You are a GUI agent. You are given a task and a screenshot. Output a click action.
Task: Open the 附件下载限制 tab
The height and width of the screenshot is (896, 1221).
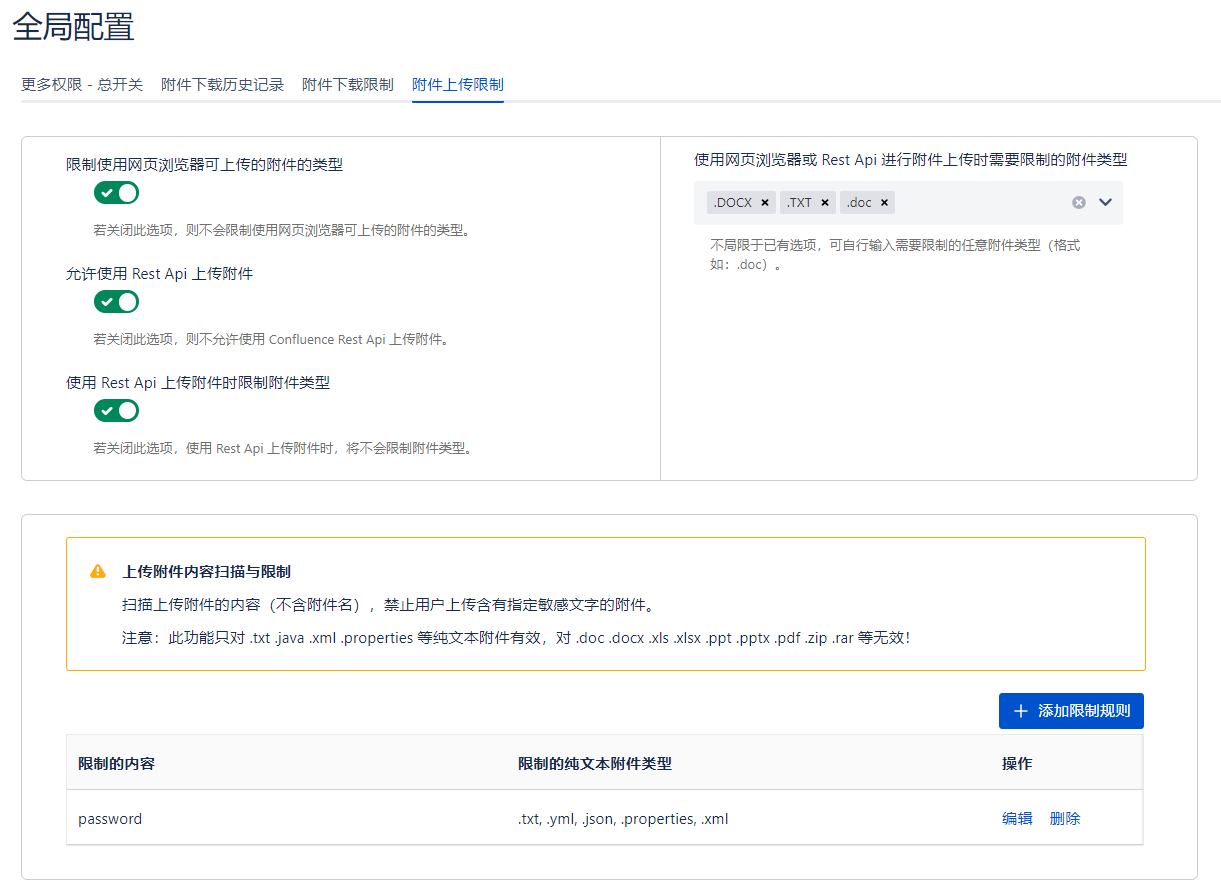(x=348, y=85)
